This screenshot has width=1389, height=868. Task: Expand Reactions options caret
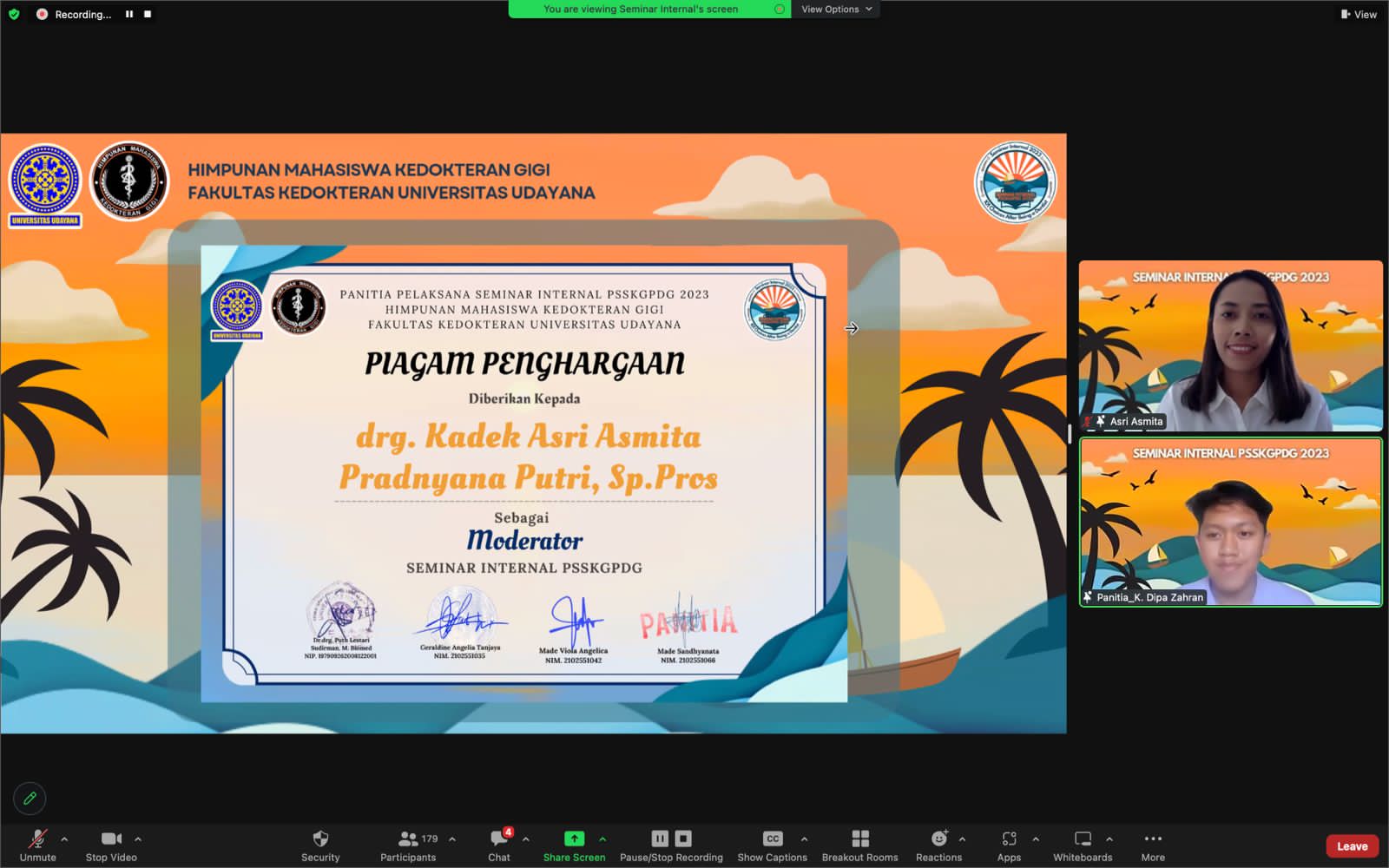[x=962, y=839]
